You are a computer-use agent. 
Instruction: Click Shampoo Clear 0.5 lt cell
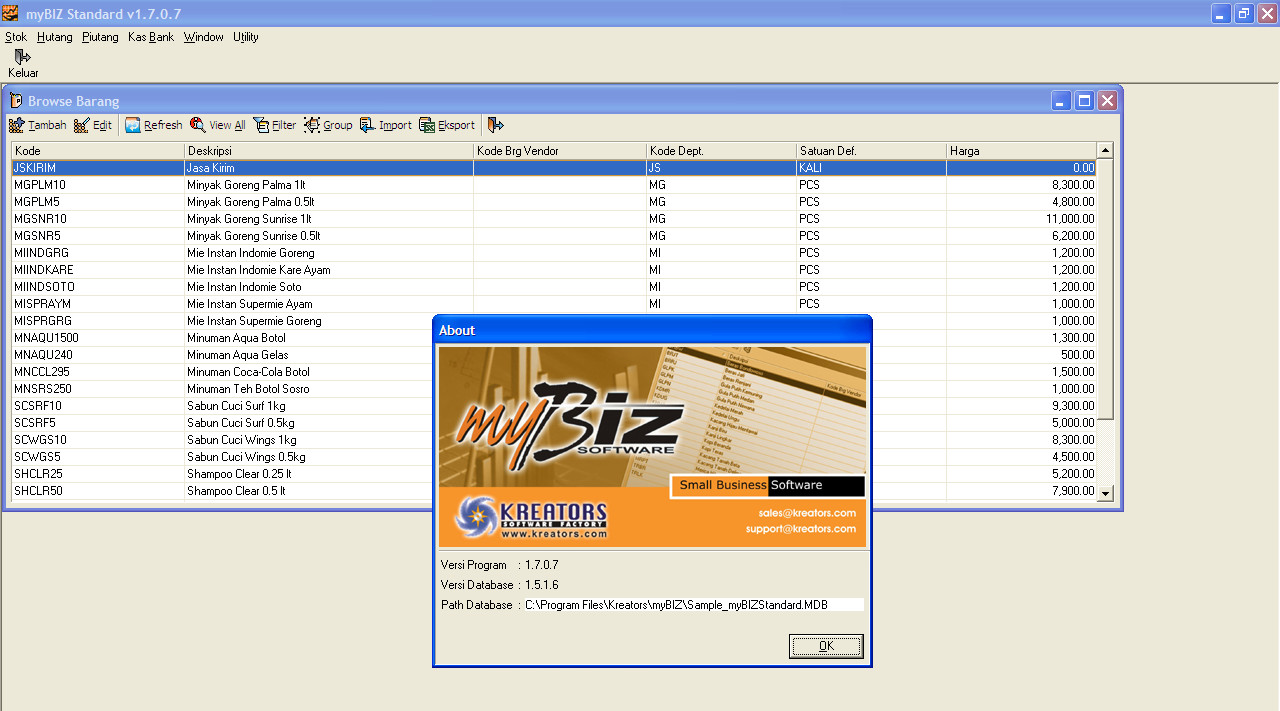[x=309, y=491]
